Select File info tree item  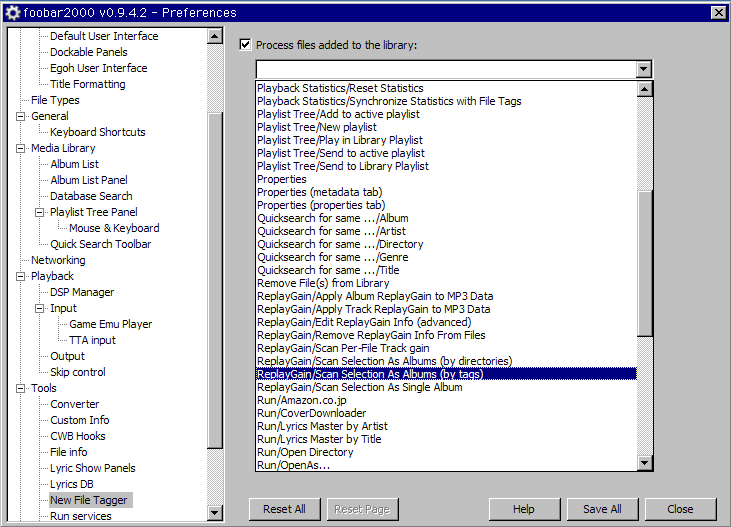pyautogui.click(x=69, y=452)
